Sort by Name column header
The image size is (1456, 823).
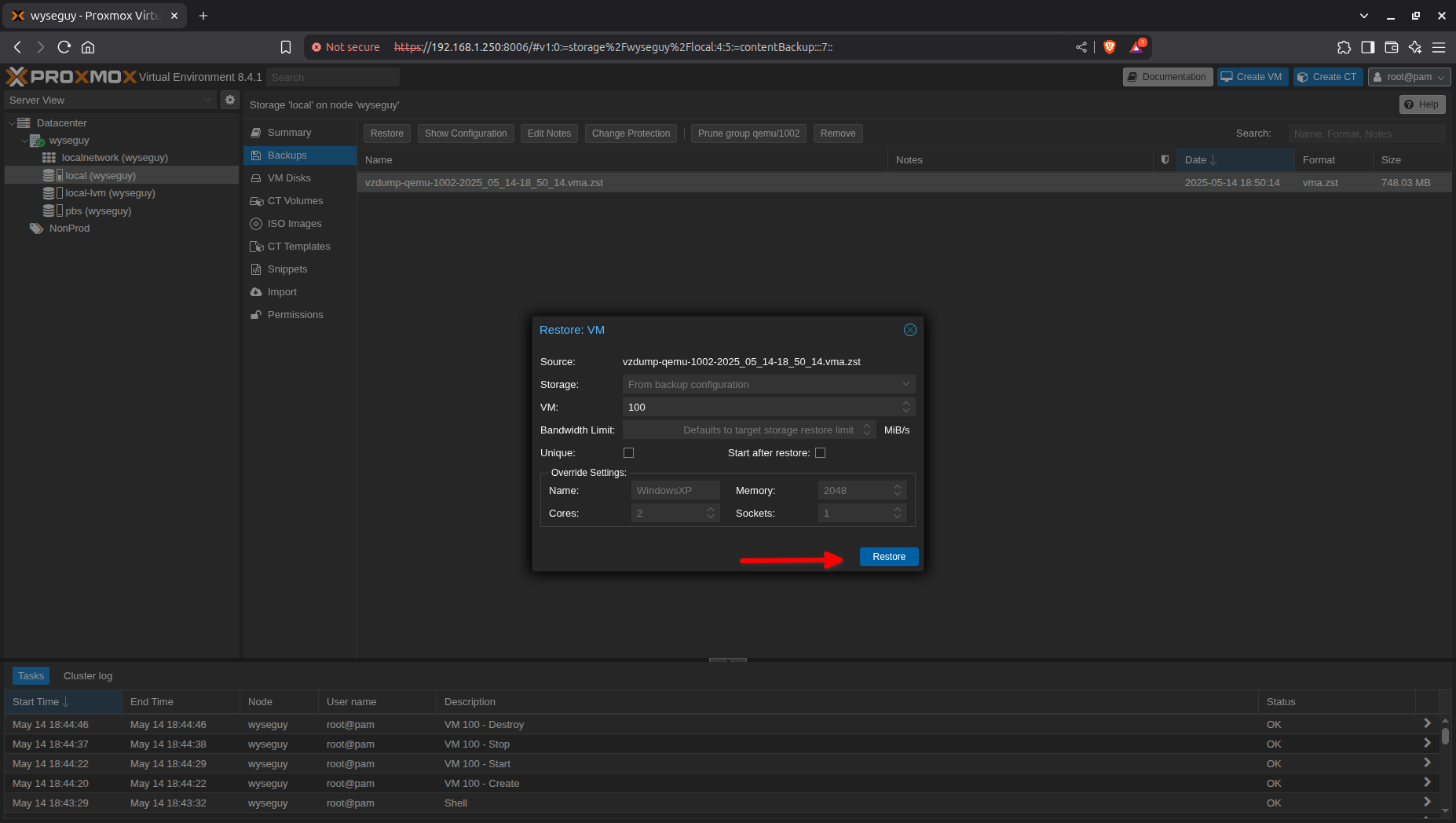pos(622,159)
